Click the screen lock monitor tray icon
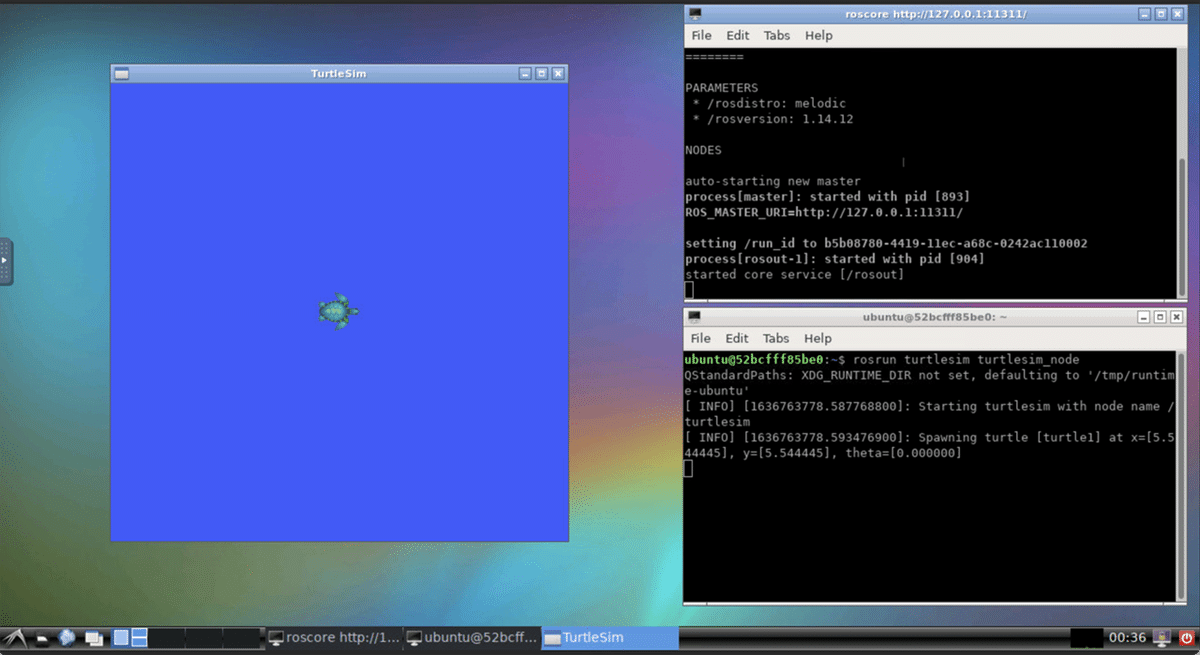This screenshot has height=655, width=1200. tap(1163, 637)
